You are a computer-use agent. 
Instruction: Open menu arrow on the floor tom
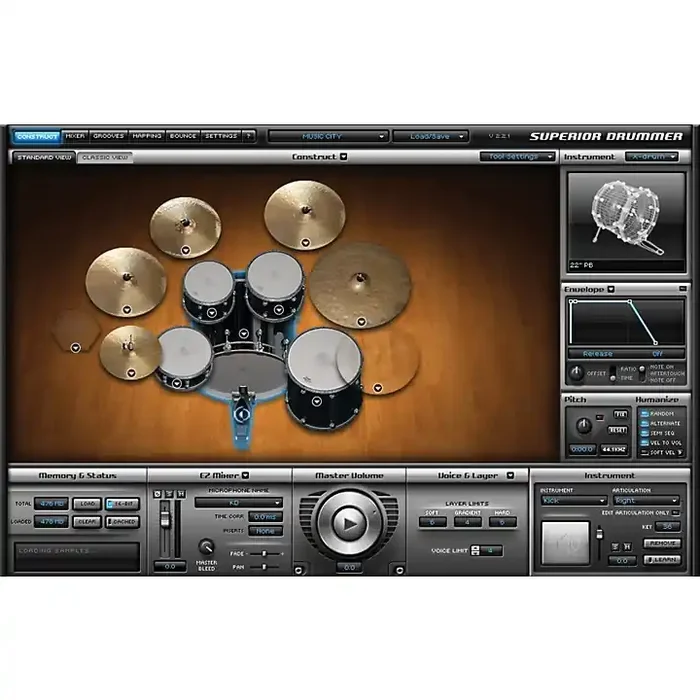coord(317,401)
